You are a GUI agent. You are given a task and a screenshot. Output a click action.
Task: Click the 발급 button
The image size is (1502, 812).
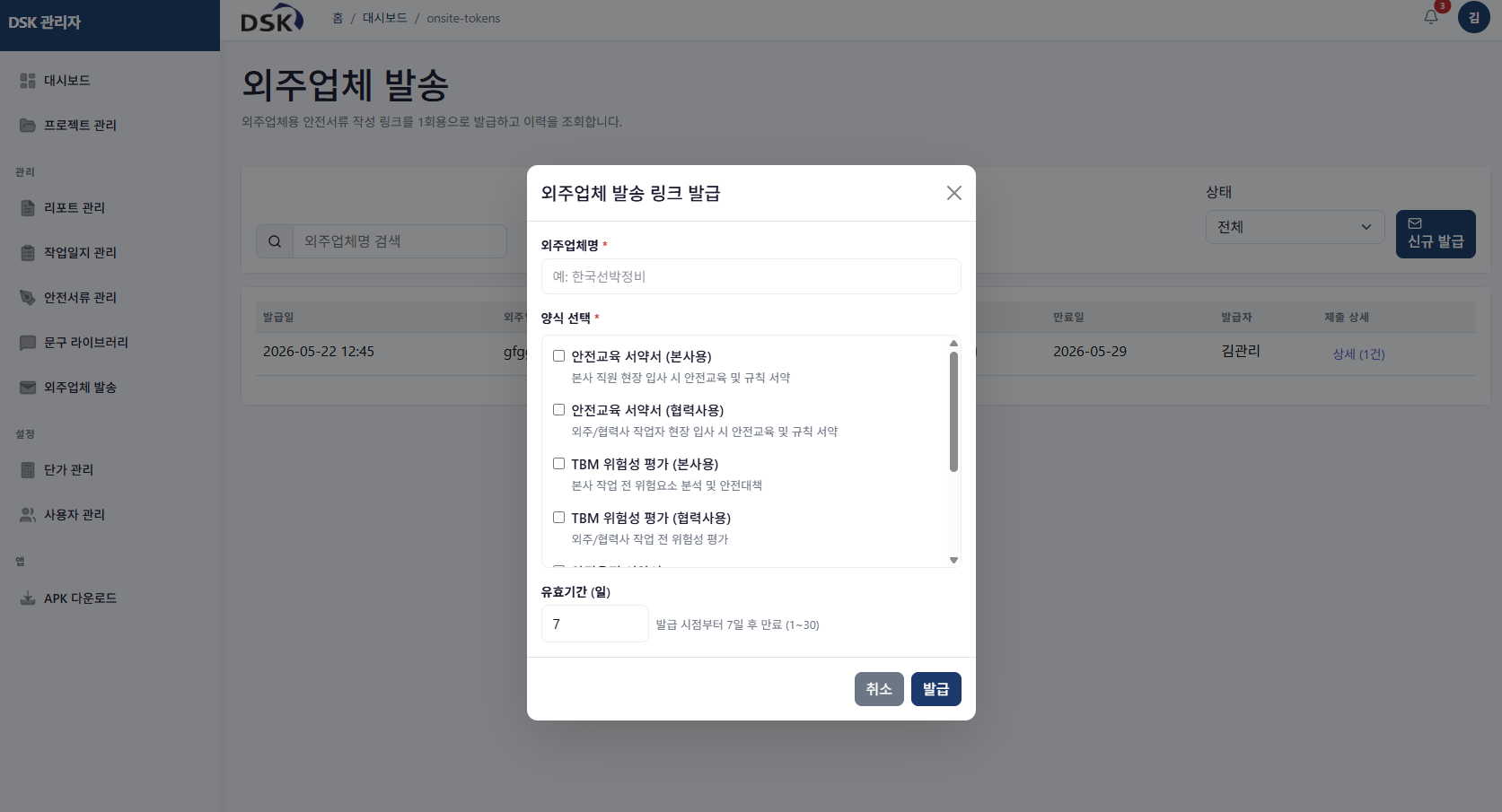click(935, 689)
